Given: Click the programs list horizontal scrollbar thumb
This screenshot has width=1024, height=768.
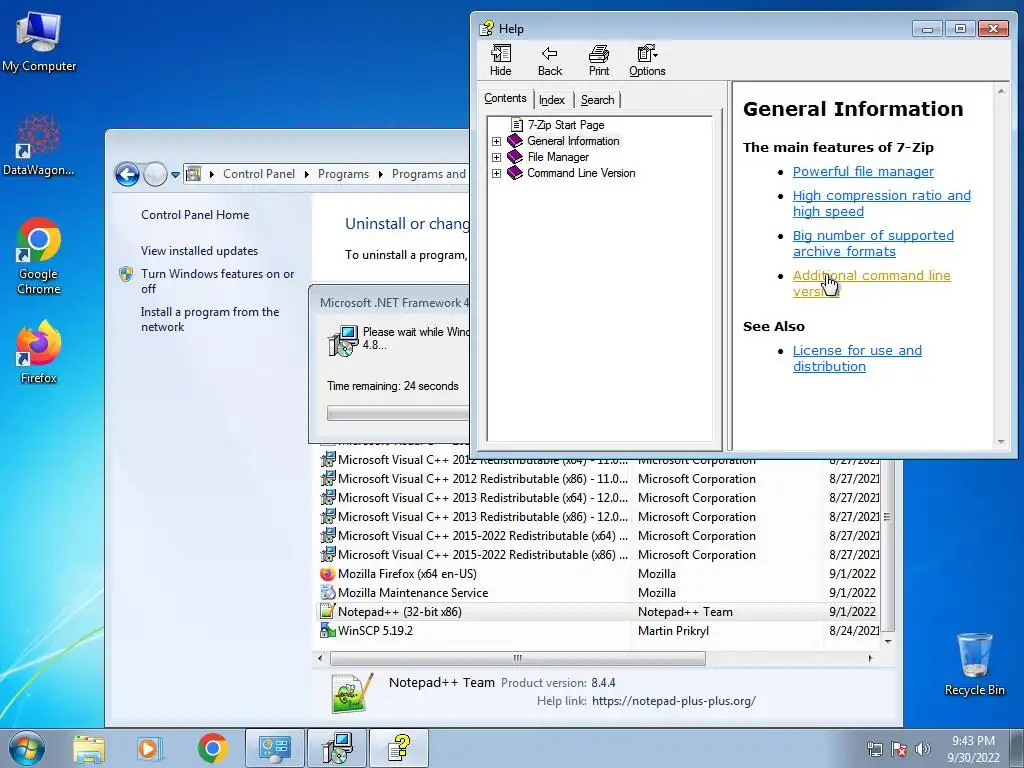Looking at the screenshot, I should tap(518, 658).
